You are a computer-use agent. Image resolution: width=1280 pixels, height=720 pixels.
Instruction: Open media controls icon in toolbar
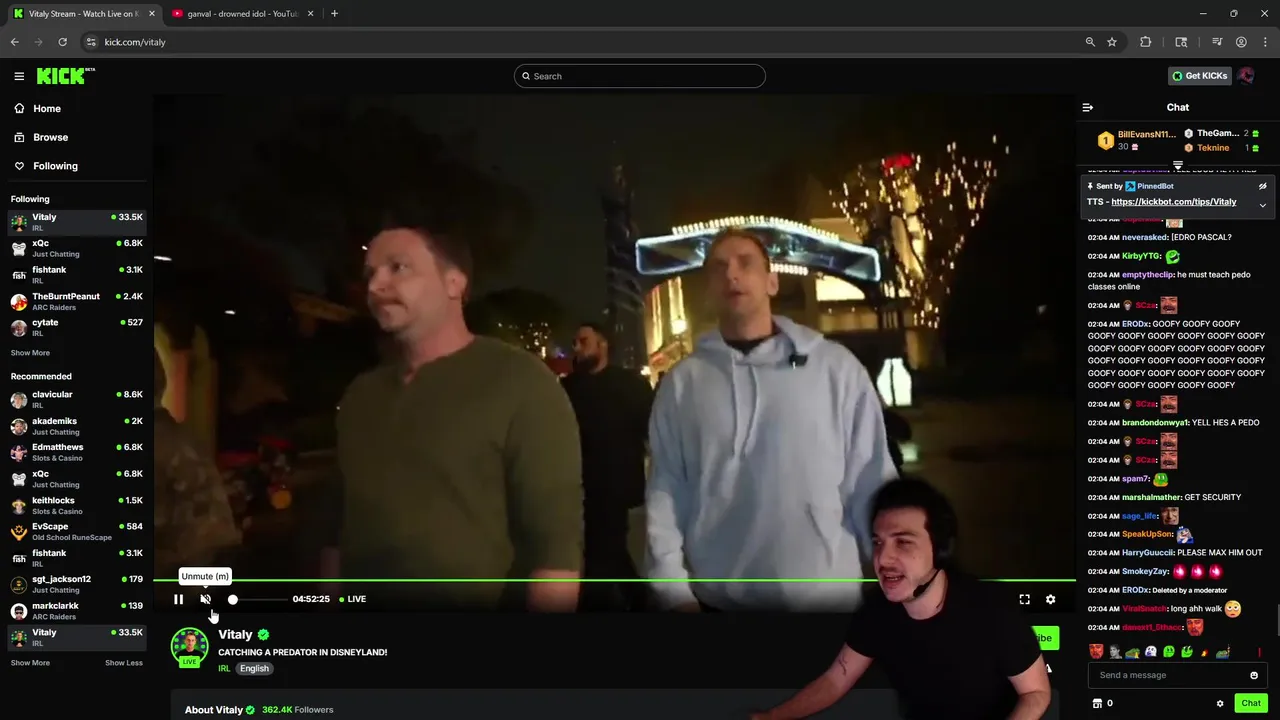point(1217,42)
